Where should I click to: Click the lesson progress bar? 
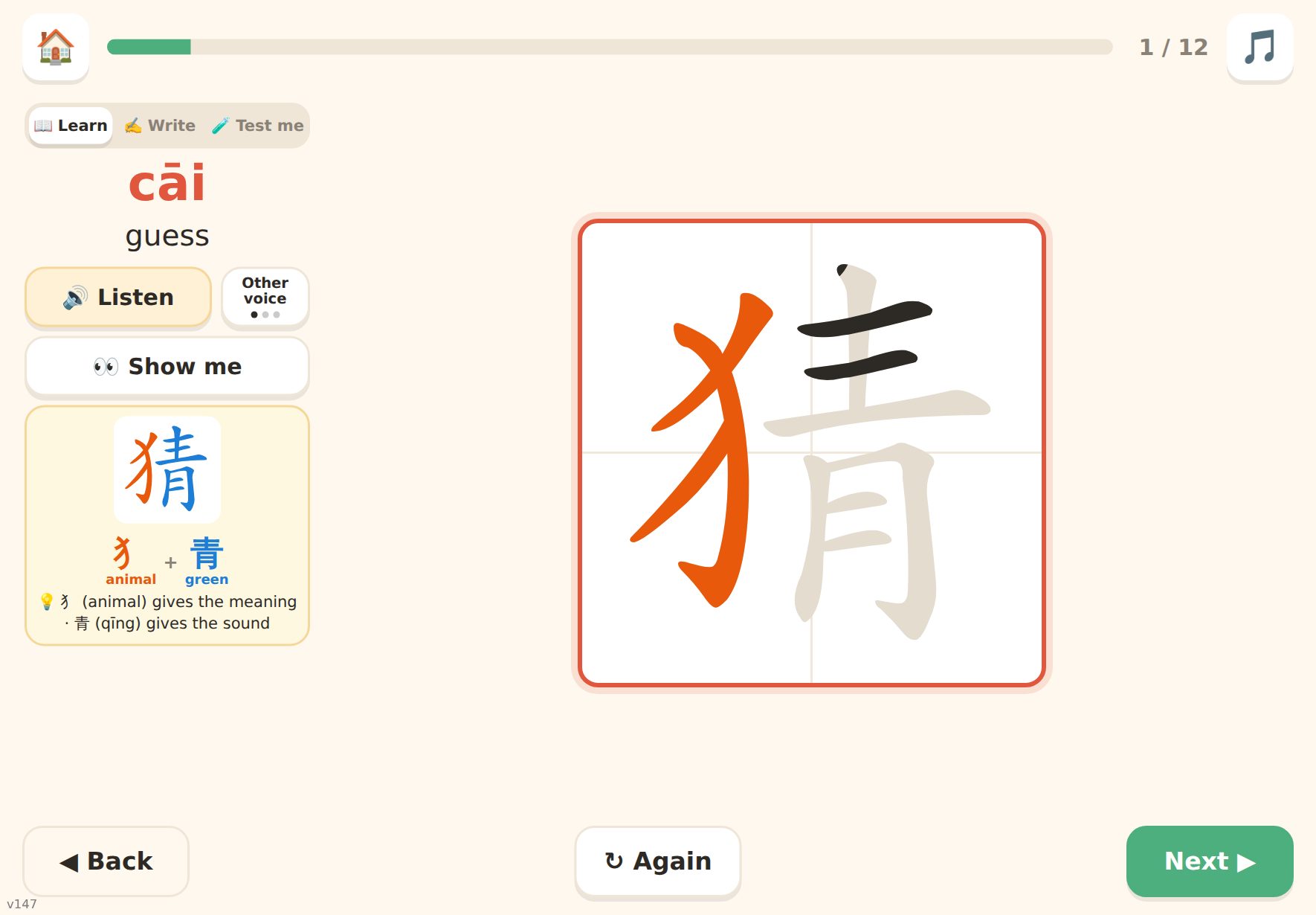(x=610, y=47)
